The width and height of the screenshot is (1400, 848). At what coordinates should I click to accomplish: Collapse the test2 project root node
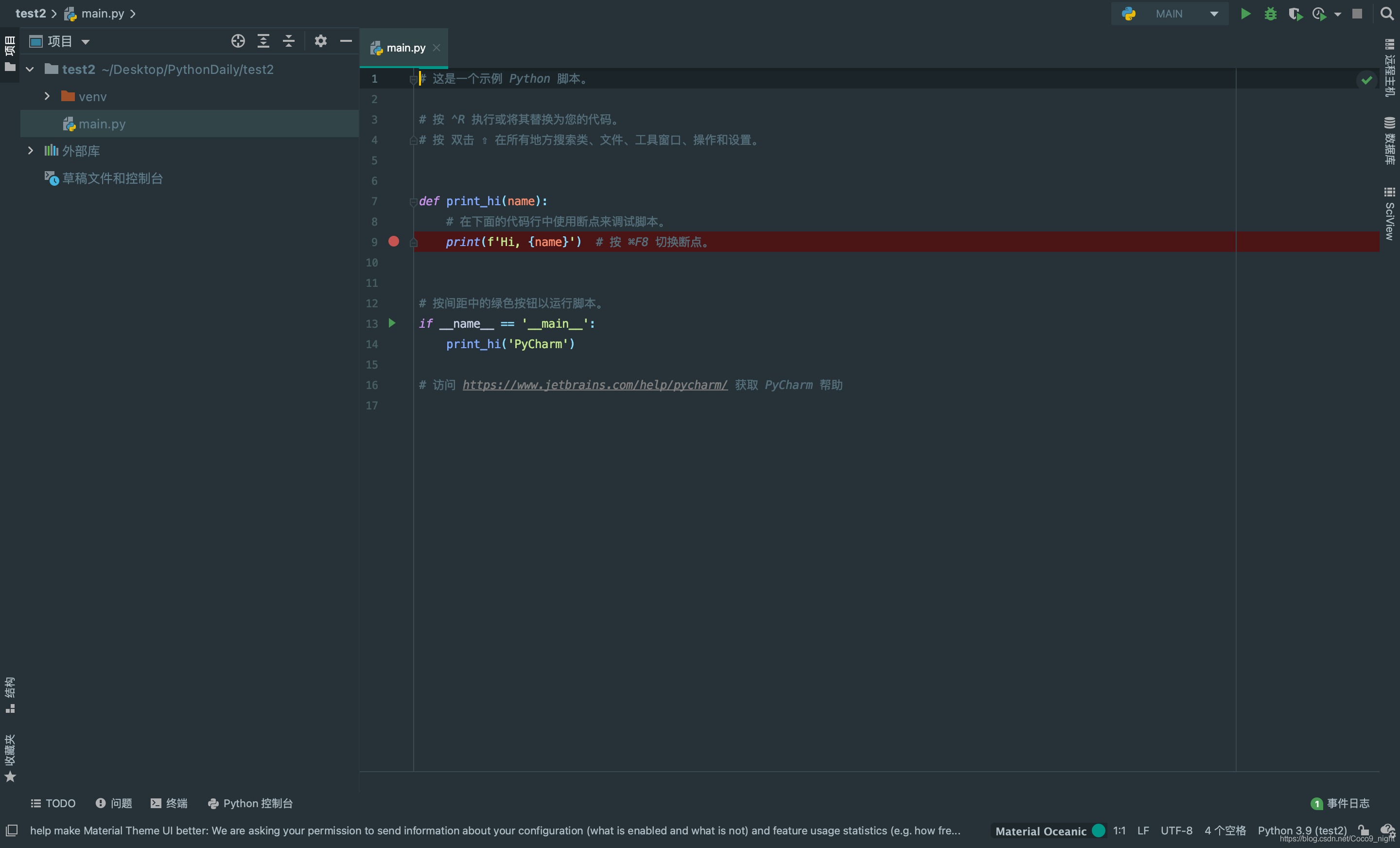(30, 70)
